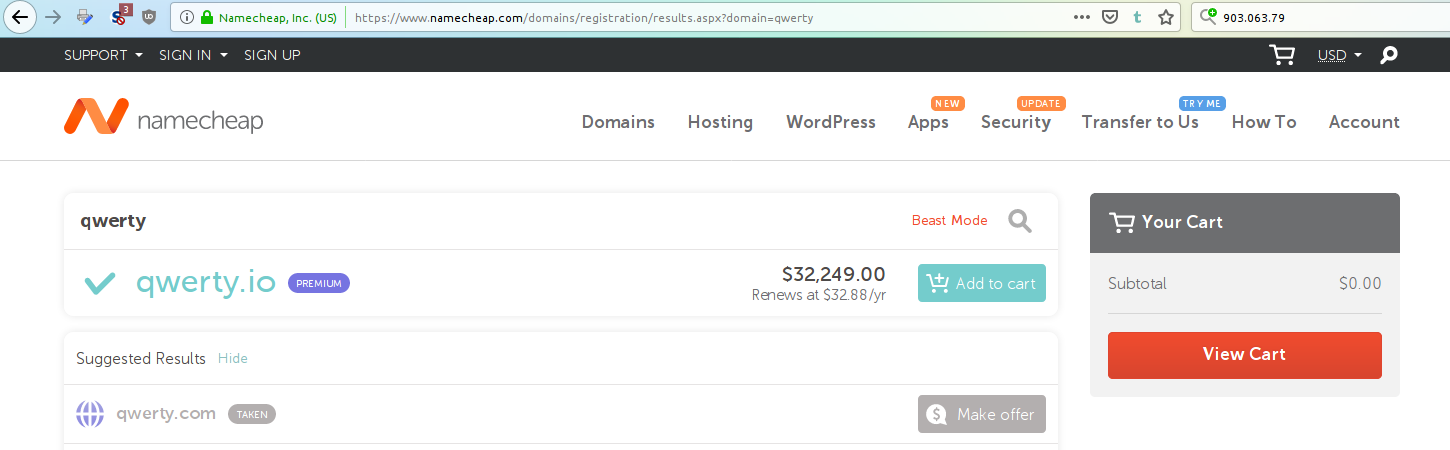Open the uBlock Origin shield icon
Screen dimensions: 1450x450
point(149,17)
